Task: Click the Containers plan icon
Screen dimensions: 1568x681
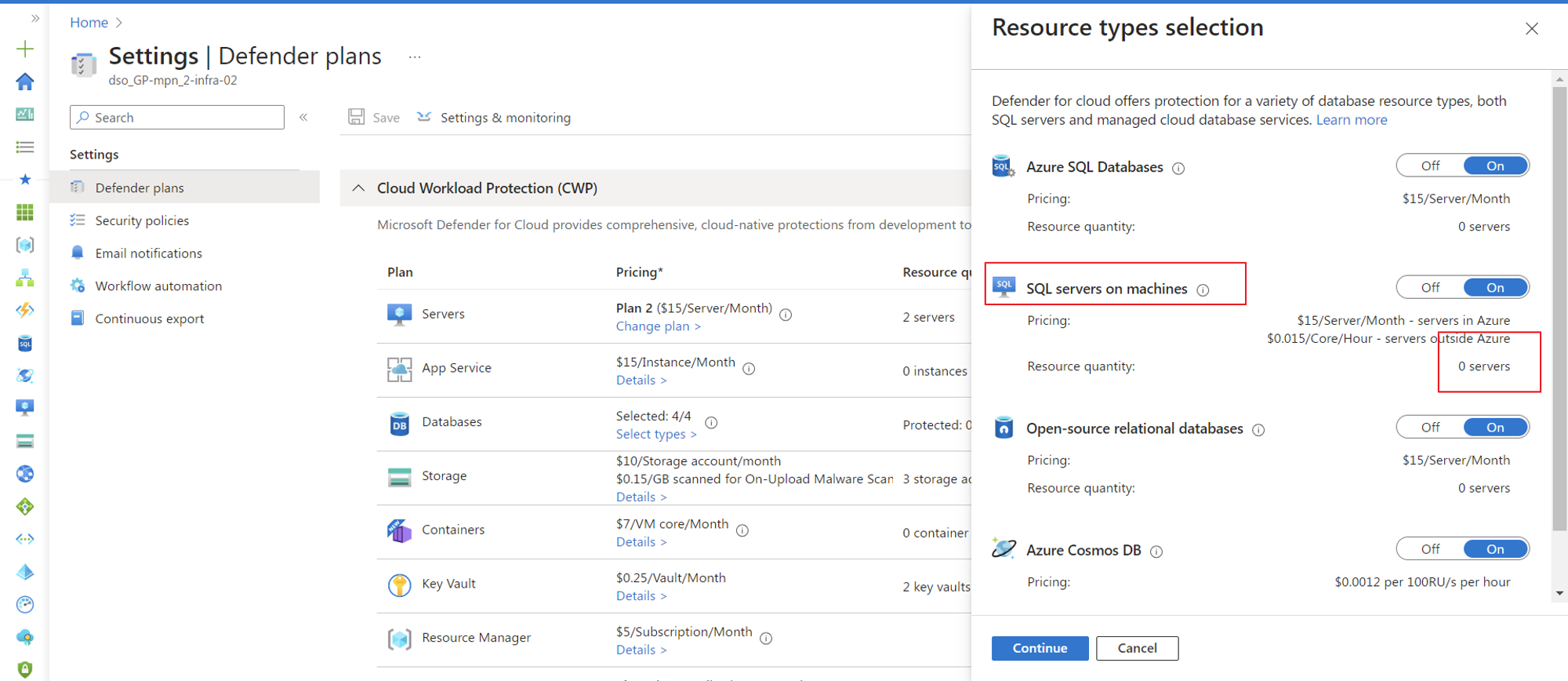Action: click(400, 531)
